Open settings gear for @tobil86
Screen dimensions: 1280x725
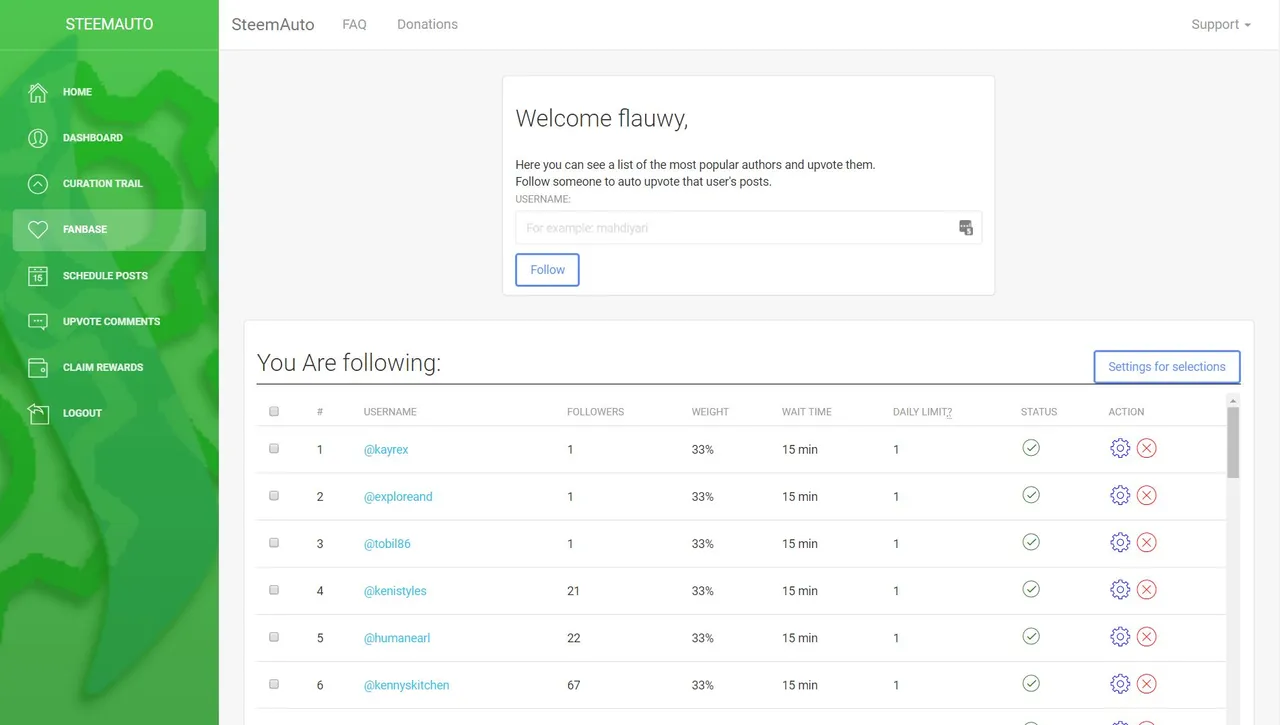point(1120,543)
